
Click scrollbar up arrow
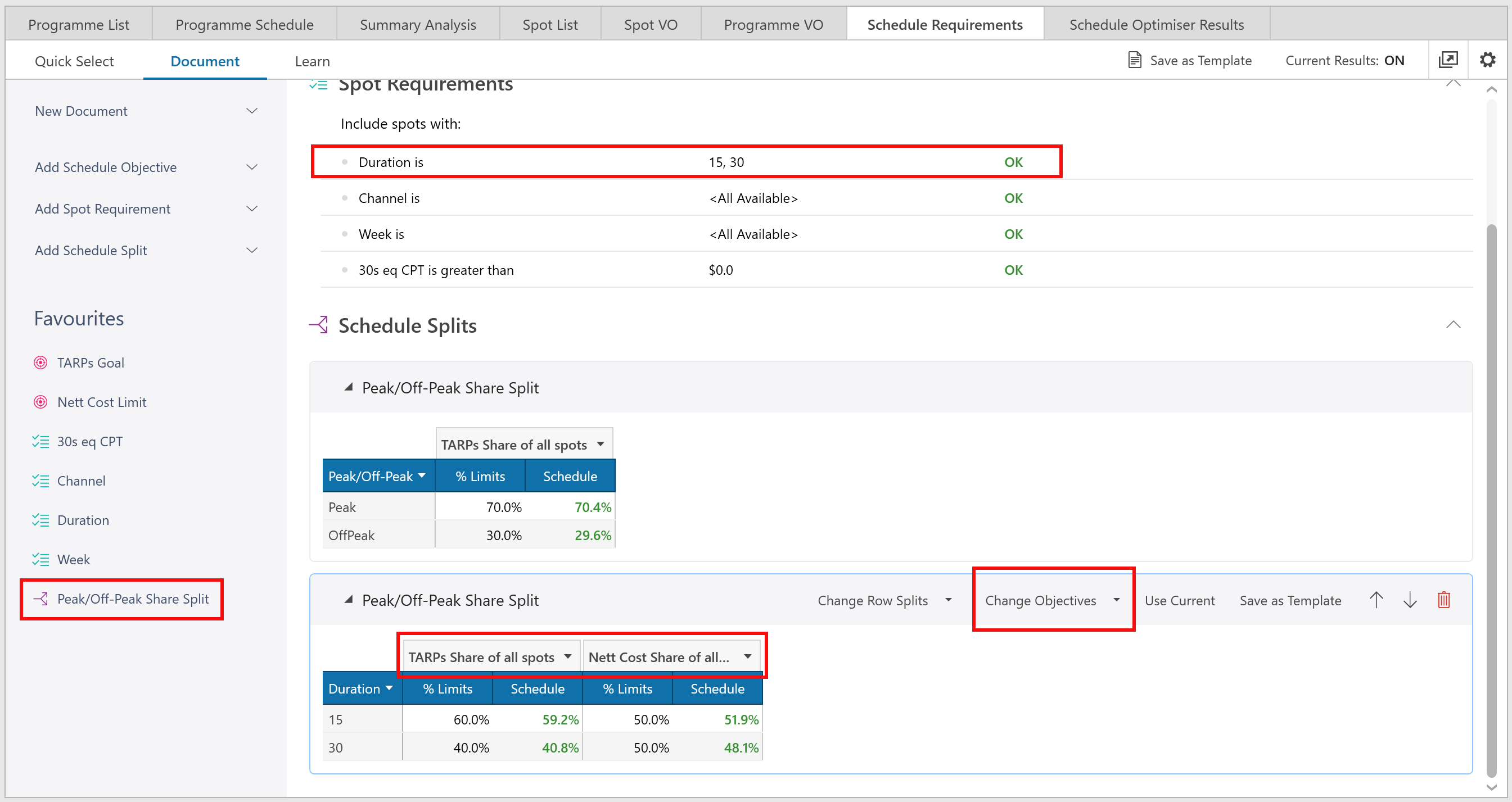point(1491,90)
